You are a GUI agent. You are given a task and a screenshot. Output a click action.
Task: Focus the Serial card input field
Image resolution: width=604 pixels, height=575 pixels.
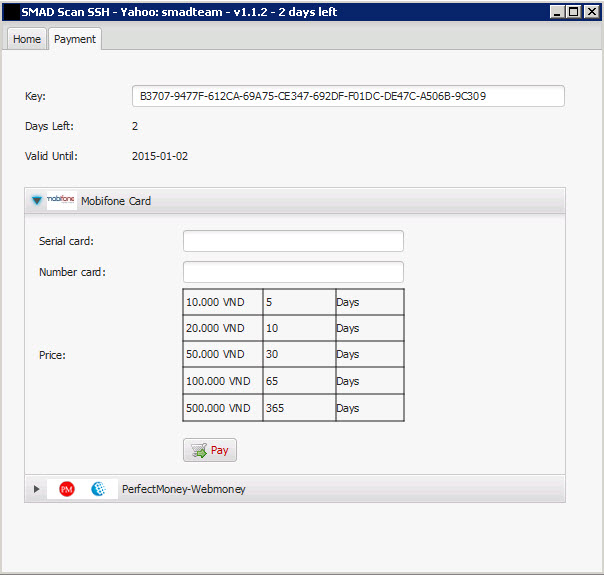(293, 241)
